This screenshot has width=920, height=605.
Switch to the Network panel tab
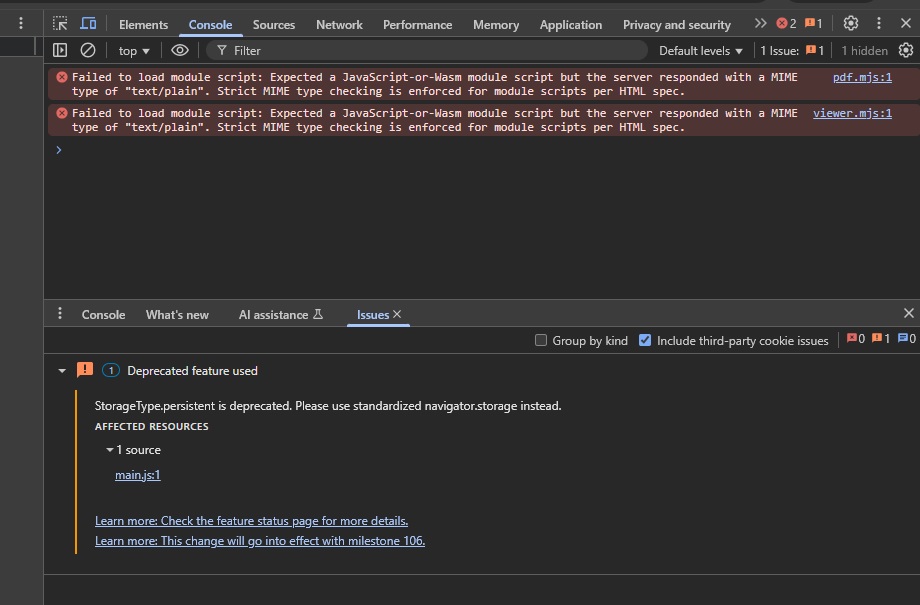339,24
